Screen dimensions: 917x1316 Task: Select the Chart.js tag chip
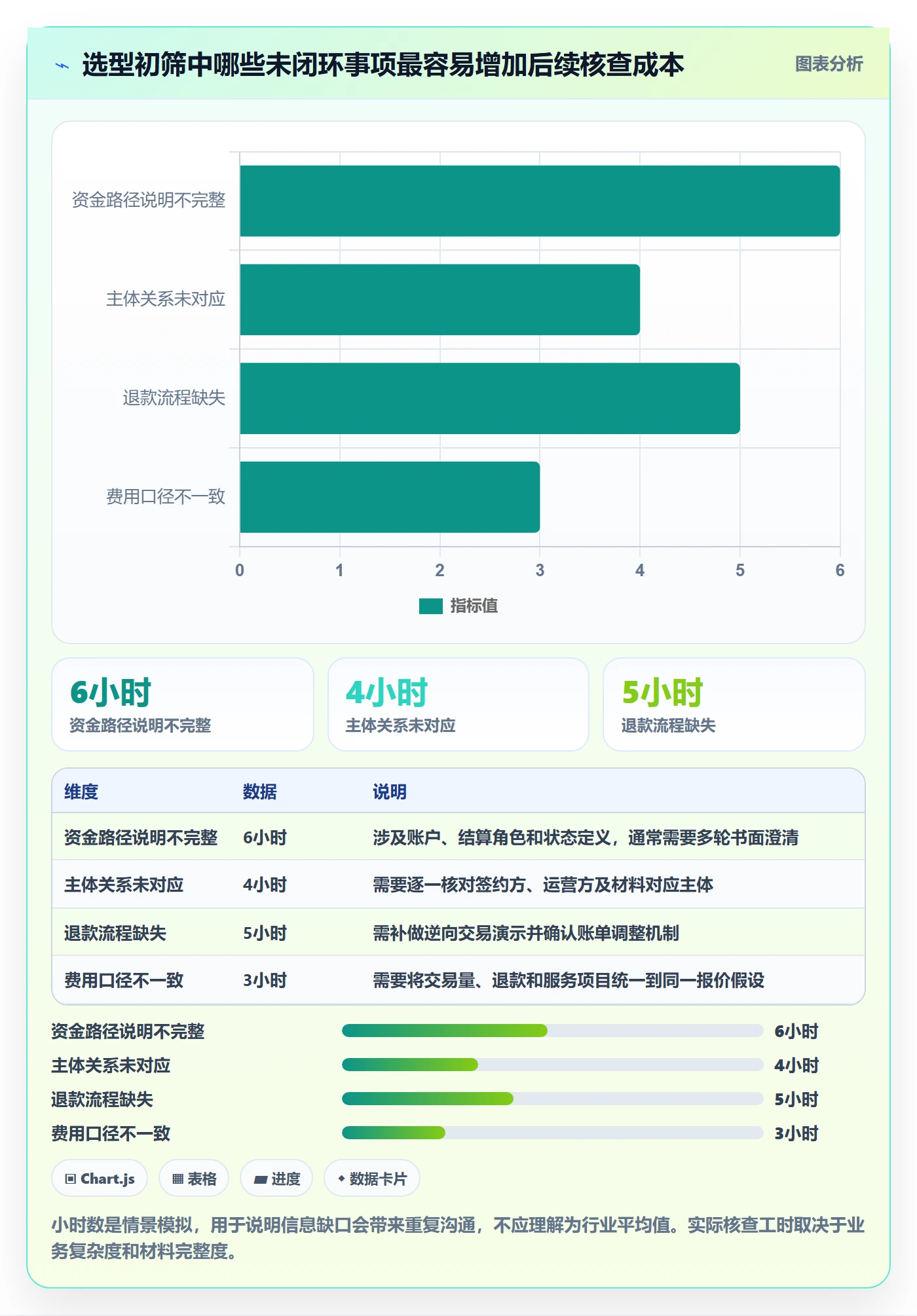(x=100, y=1179)
